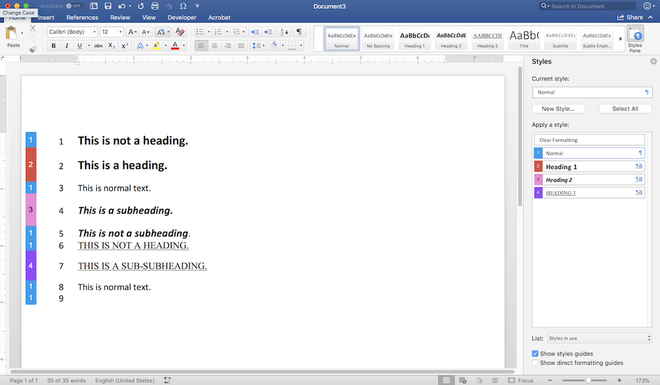The image size is (660, 385).
Task: Apply yellow text highlight color
Action: pyautogui.click(x=157, y=45)
